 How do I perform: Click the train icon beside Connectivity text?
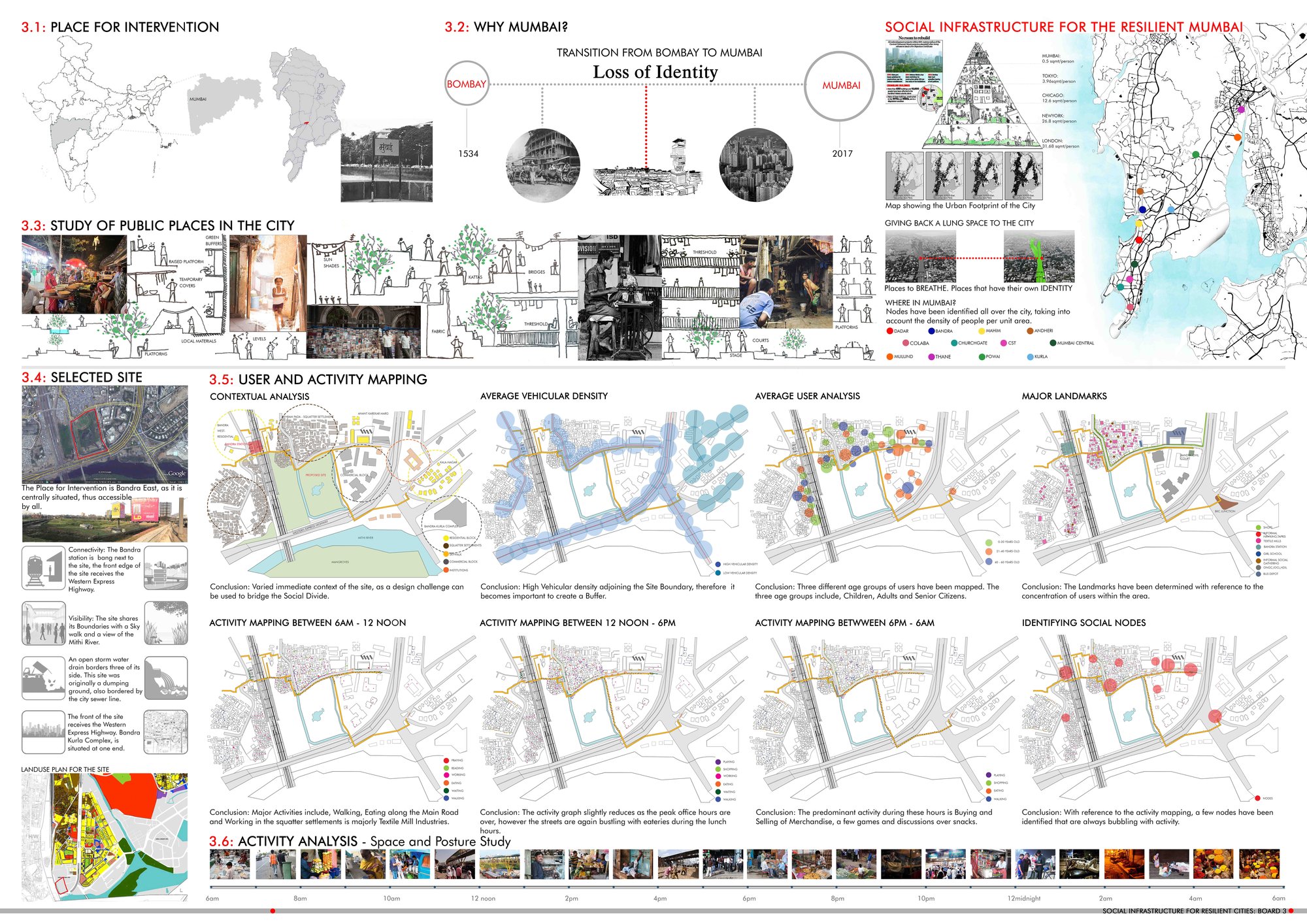(x=44, y=569)
